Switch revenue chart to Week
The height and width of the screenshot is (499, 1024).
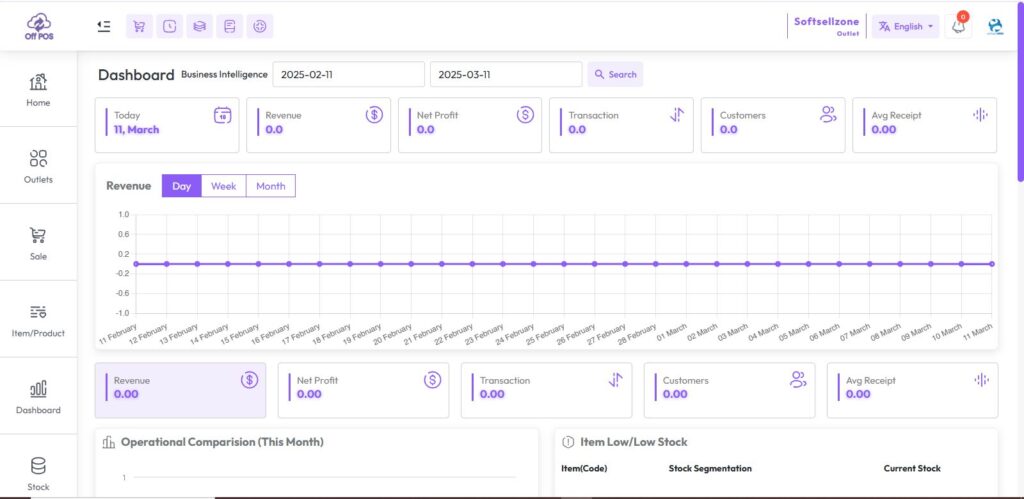click(x=223, y=186)
